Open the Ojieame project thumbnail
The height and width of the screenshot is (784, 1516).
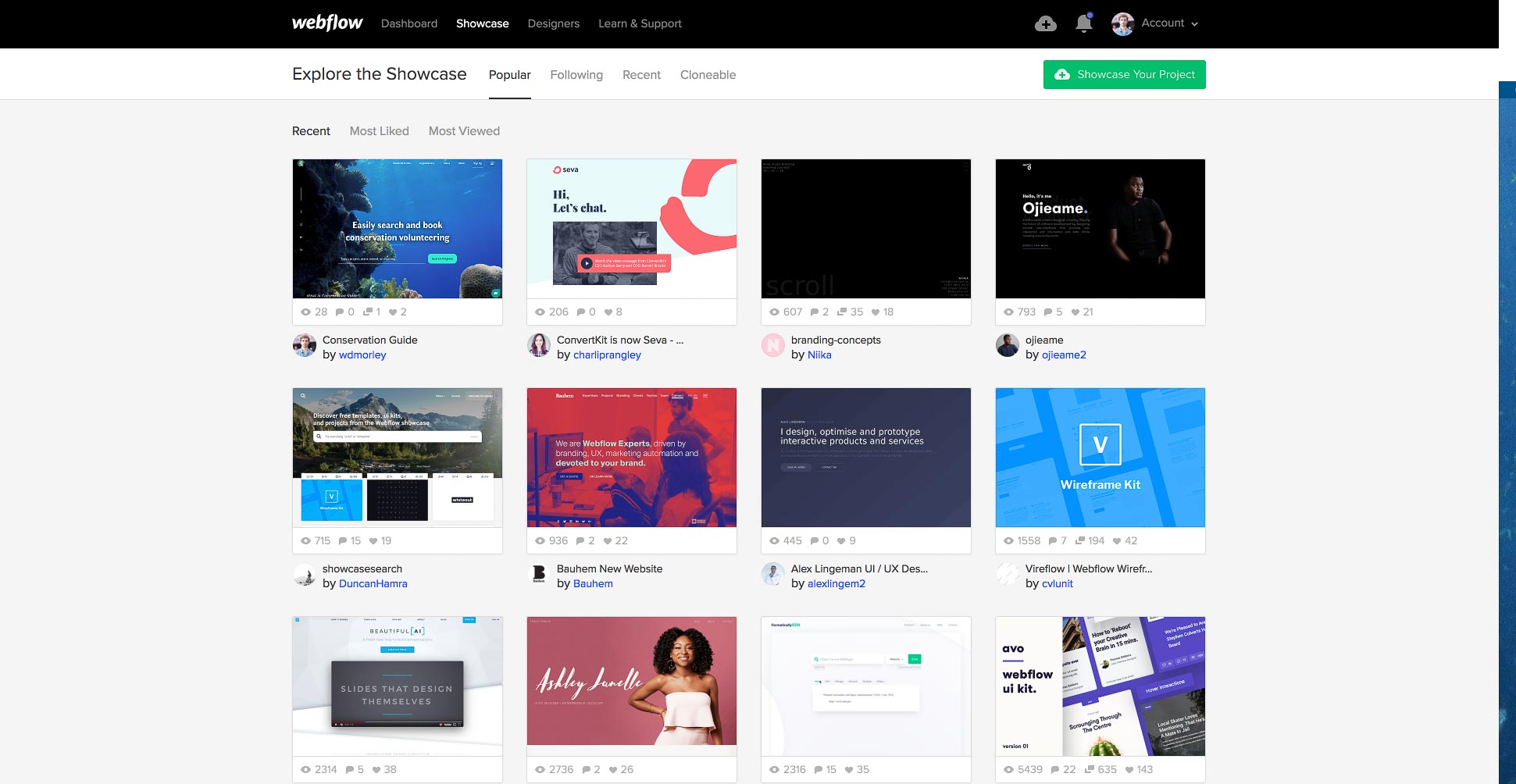click(1100, 229)
